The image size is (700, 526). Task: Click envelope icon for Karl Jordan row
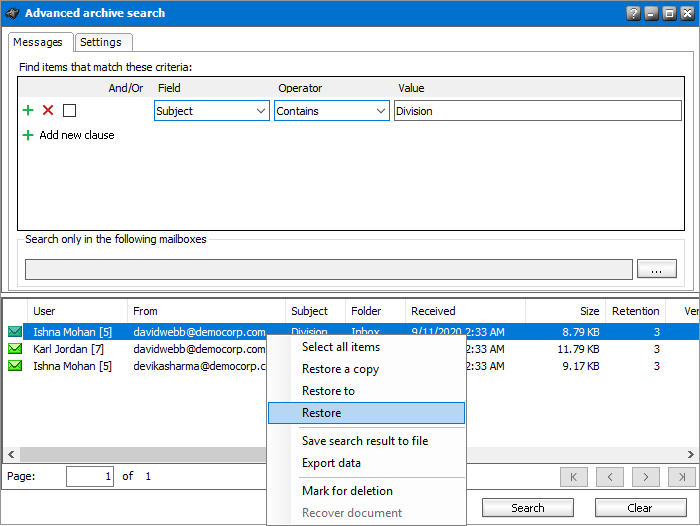tap(15, 349)
